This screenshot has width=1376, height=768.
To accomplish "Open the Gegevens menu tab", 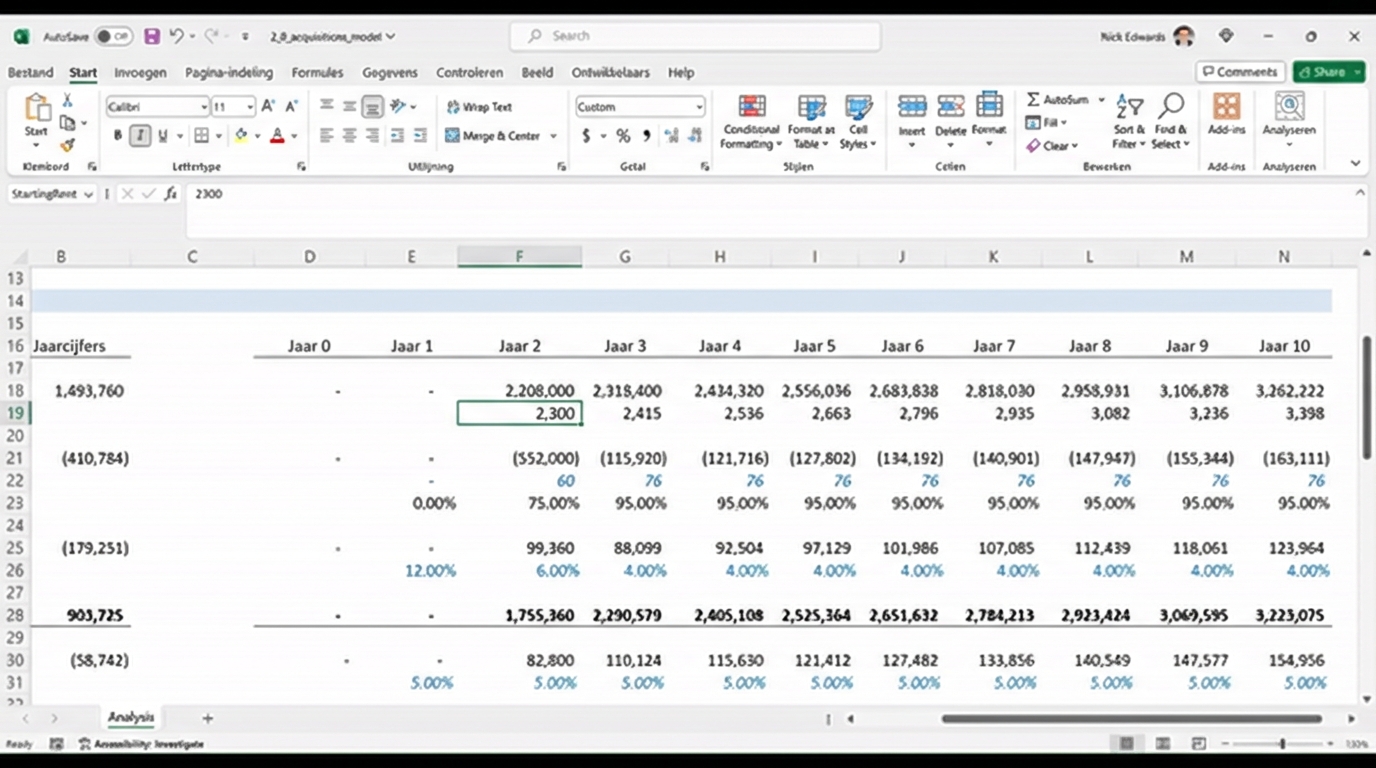I will (x=390, y=72).
